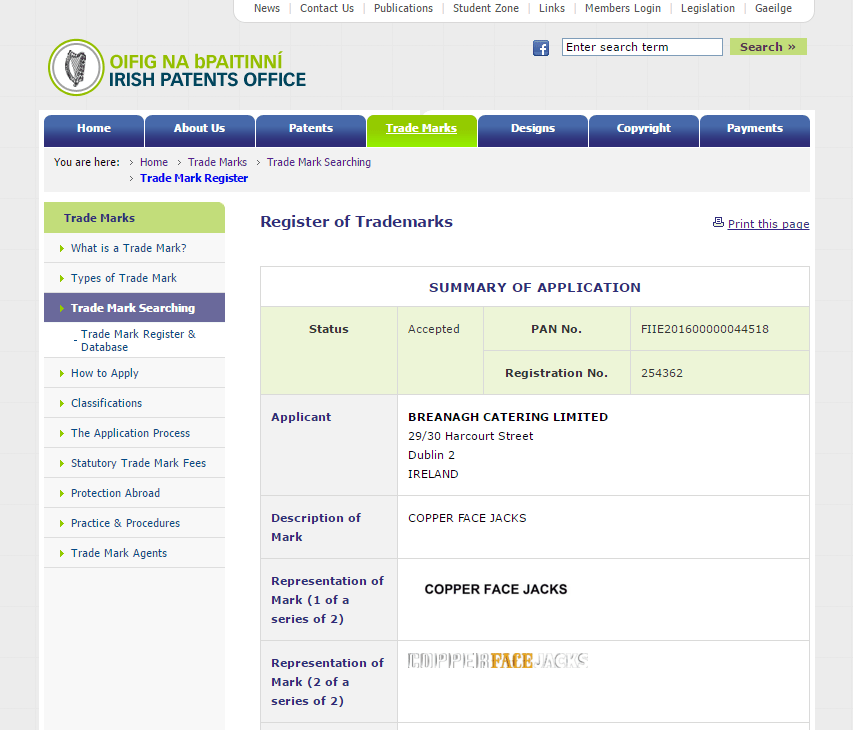853x730 pixels.
Task: Click the Accepted status value
Action: coord(434,329)
